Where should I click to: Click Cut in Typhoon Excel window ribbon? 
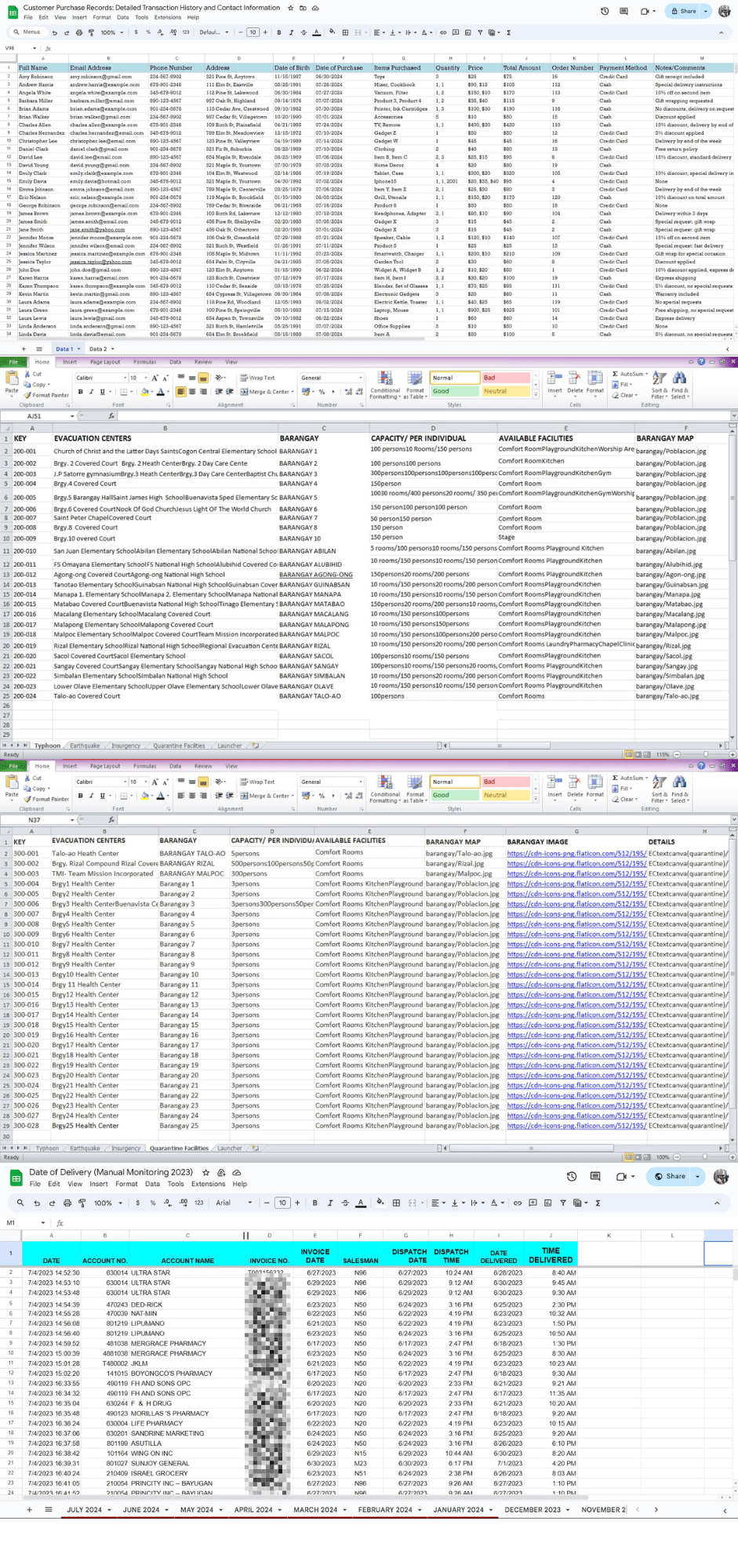click(34, 375)
